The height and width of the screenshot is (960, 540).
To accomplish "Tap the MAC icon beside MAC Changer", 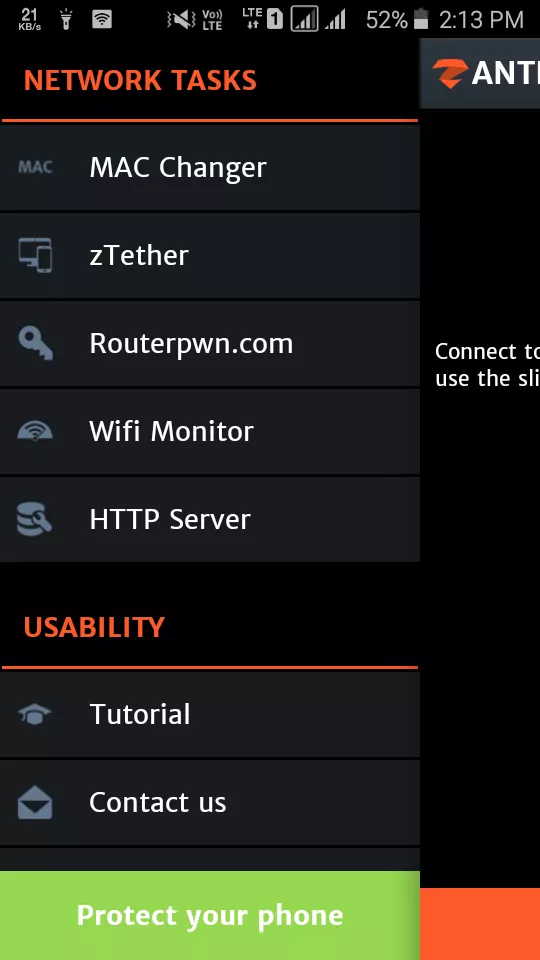I will (35, 167).
